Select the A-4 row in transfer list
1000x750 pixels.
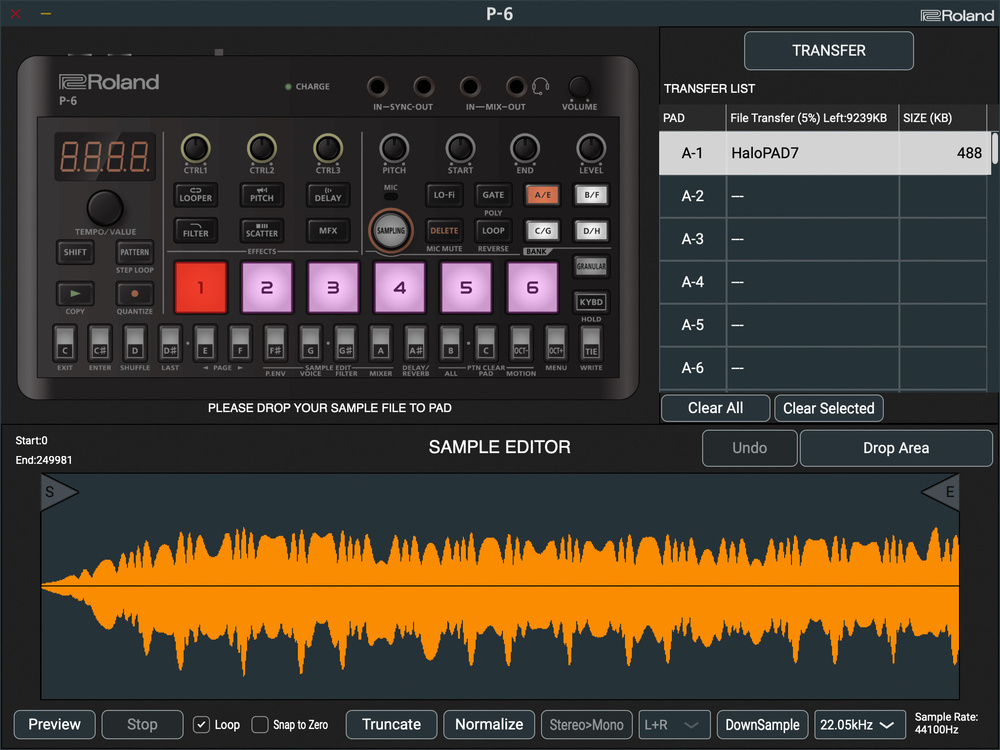point(824,282)
